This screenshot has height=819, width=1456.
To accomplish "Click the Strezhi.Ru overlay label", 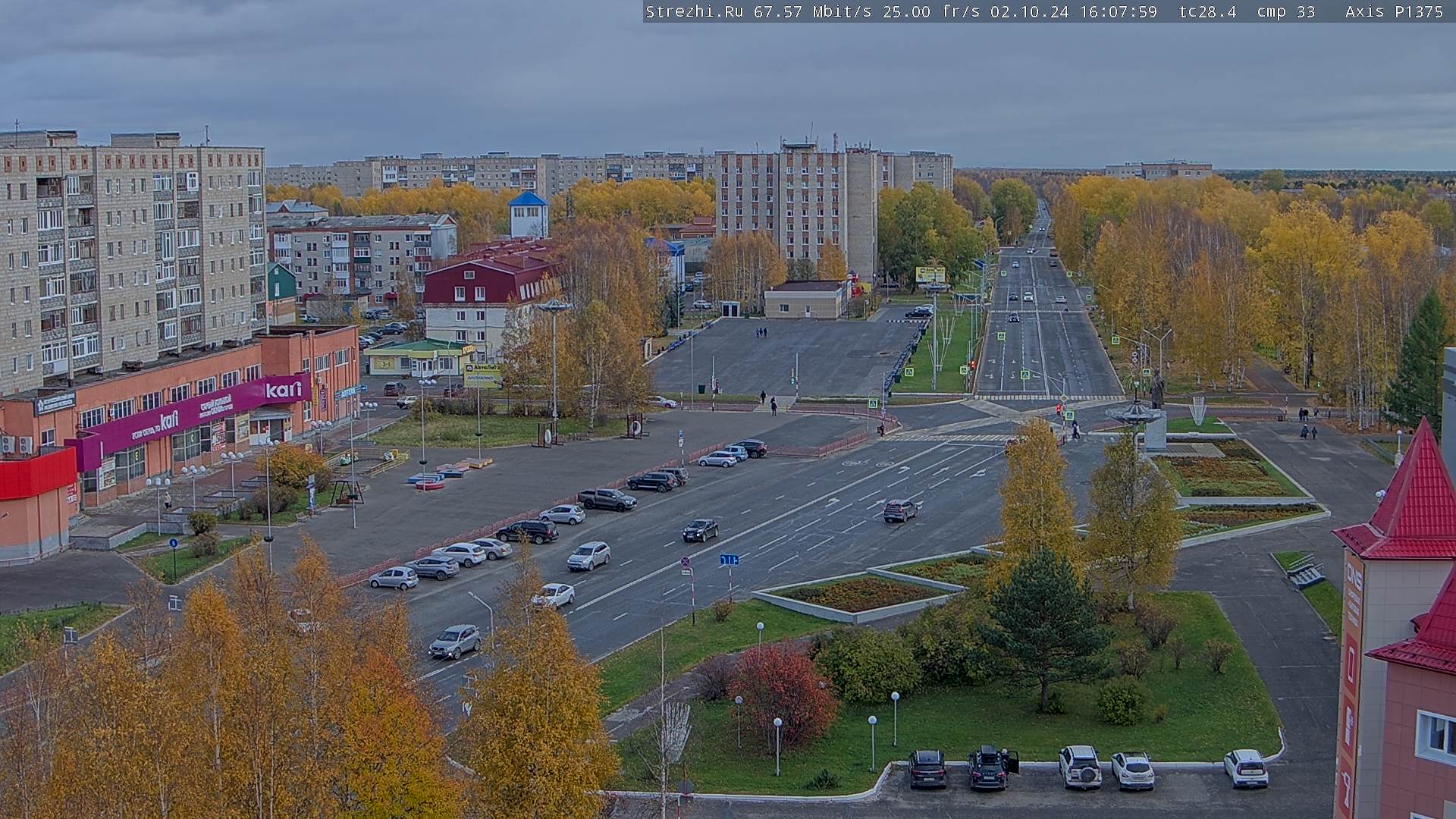I will pyautogui.click(x=695, y=11).
